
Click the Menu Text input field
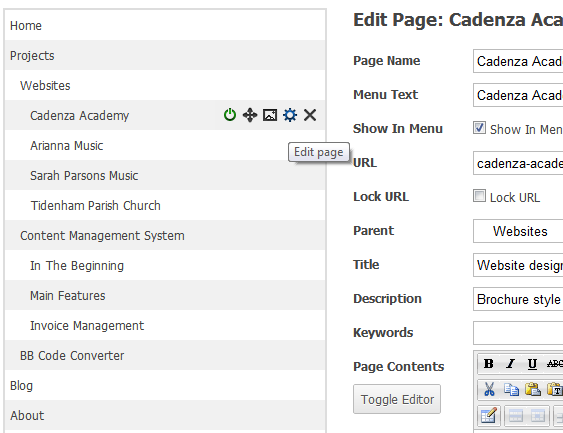[x=518, y=95]
